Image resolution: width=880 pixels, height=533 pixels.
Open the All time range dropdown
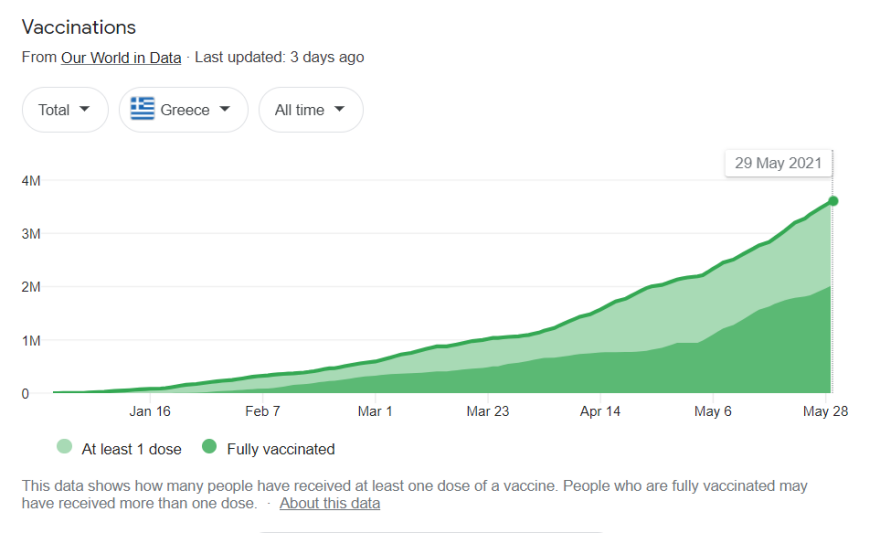tap(310, 110)
